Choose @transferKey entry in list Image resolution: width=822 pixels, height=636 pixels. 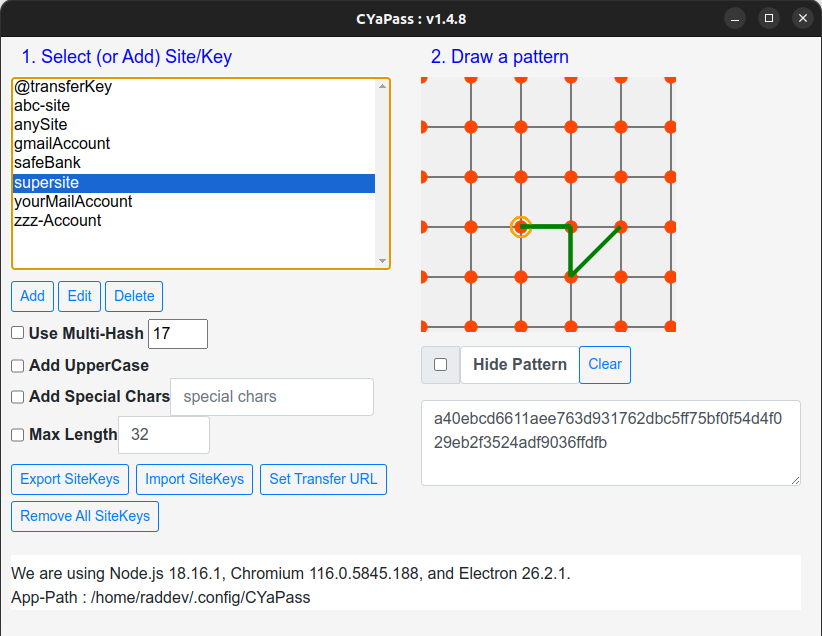(63, 87)
